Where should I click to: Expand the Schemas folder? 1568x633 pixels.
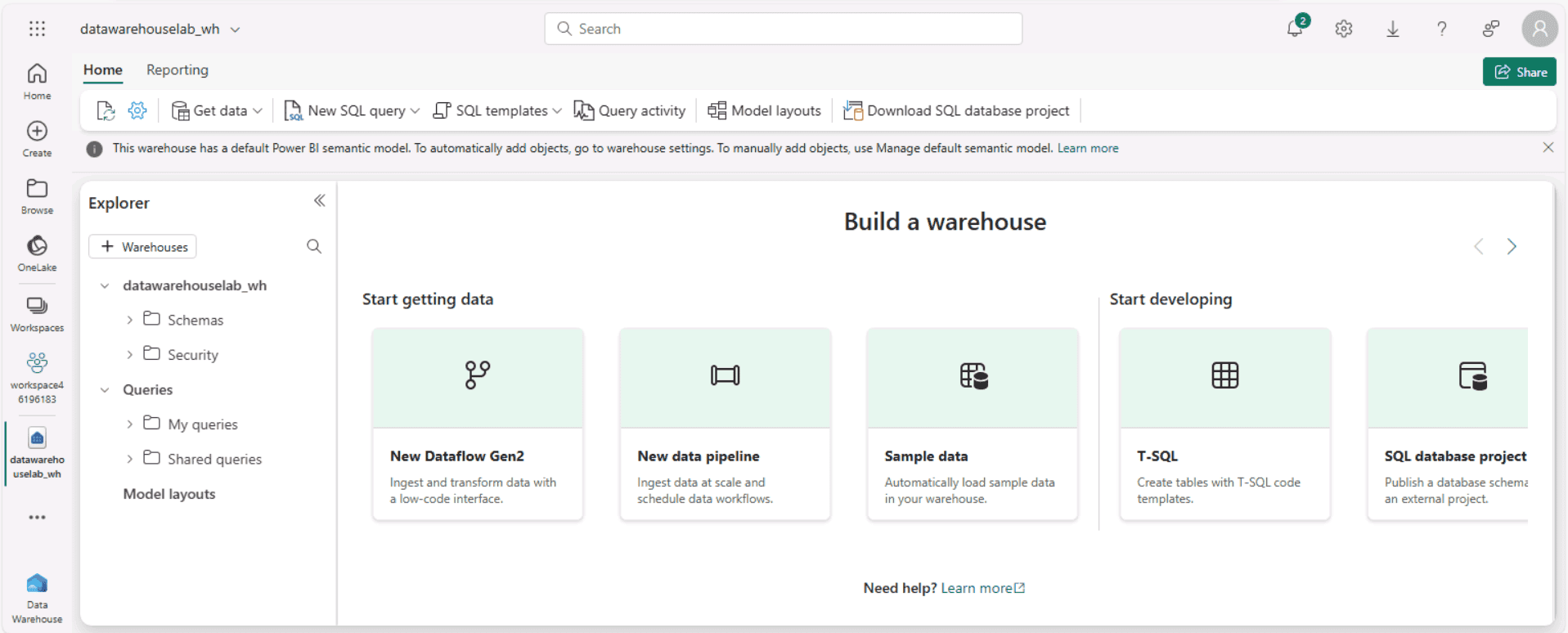coord(129,320)
